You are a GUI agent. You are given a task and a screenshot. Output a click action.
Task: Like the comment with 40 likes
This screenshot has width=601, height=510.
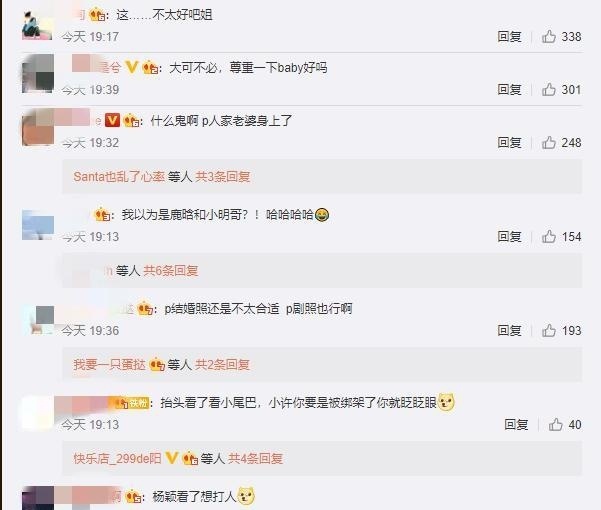556,425
